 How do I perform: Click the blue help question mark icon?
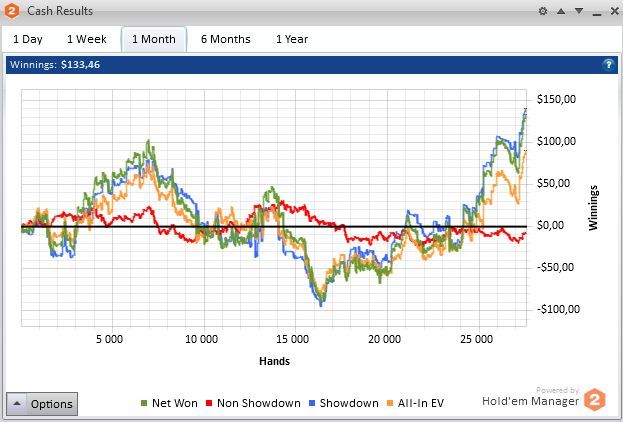pos(608,64)
